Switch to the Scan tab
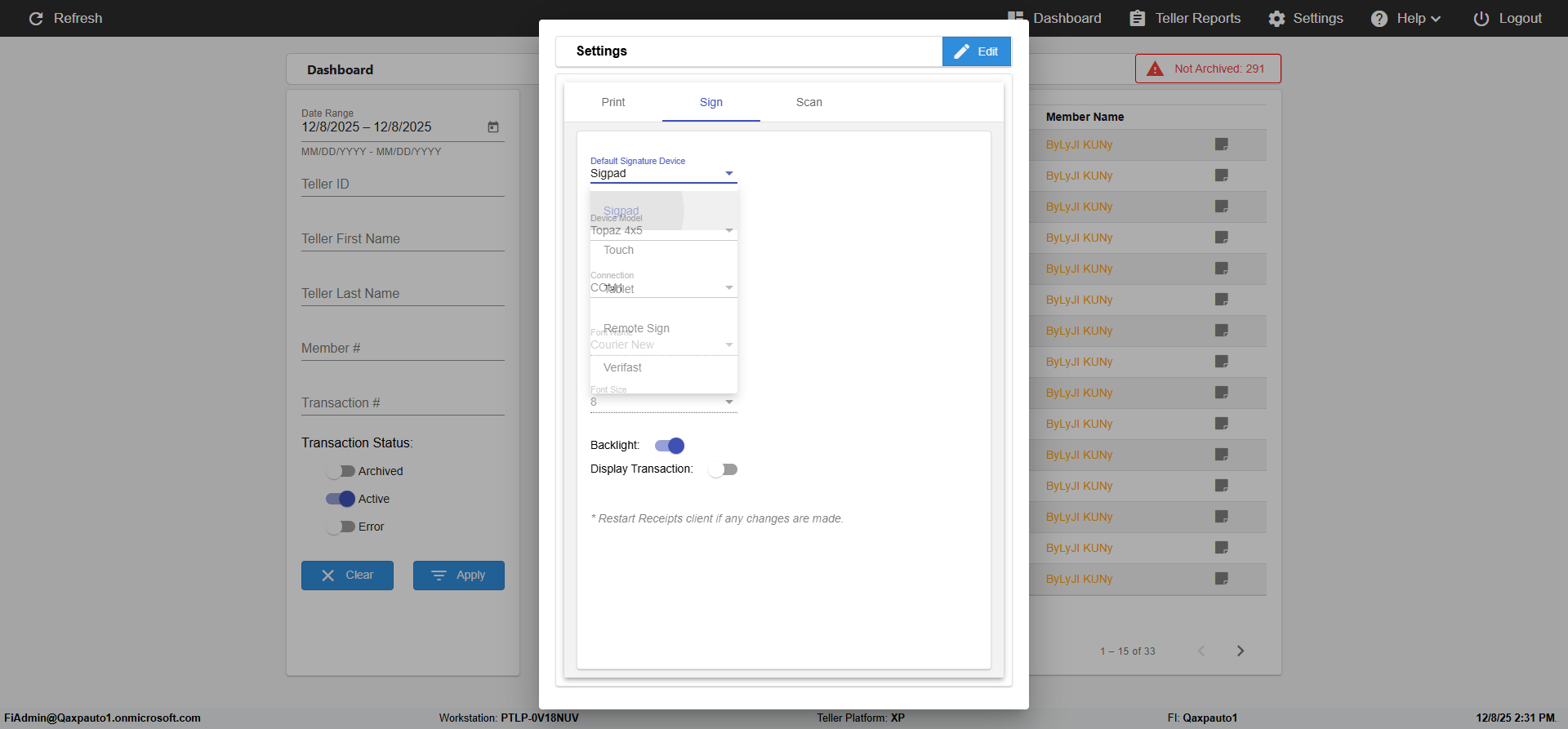The width and height of the screenshot is (1568, 729). pyautogui.click(x=809, y=102)
